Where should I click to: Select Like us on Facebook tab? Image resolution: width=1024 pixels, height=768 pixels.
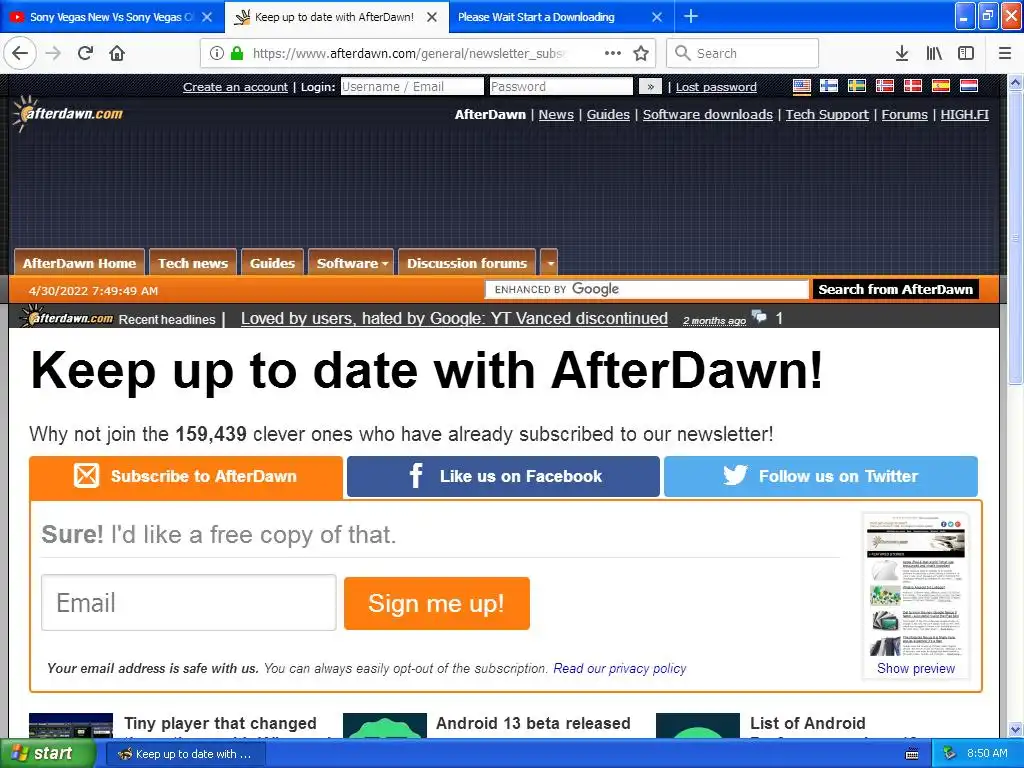coord(503,476)
